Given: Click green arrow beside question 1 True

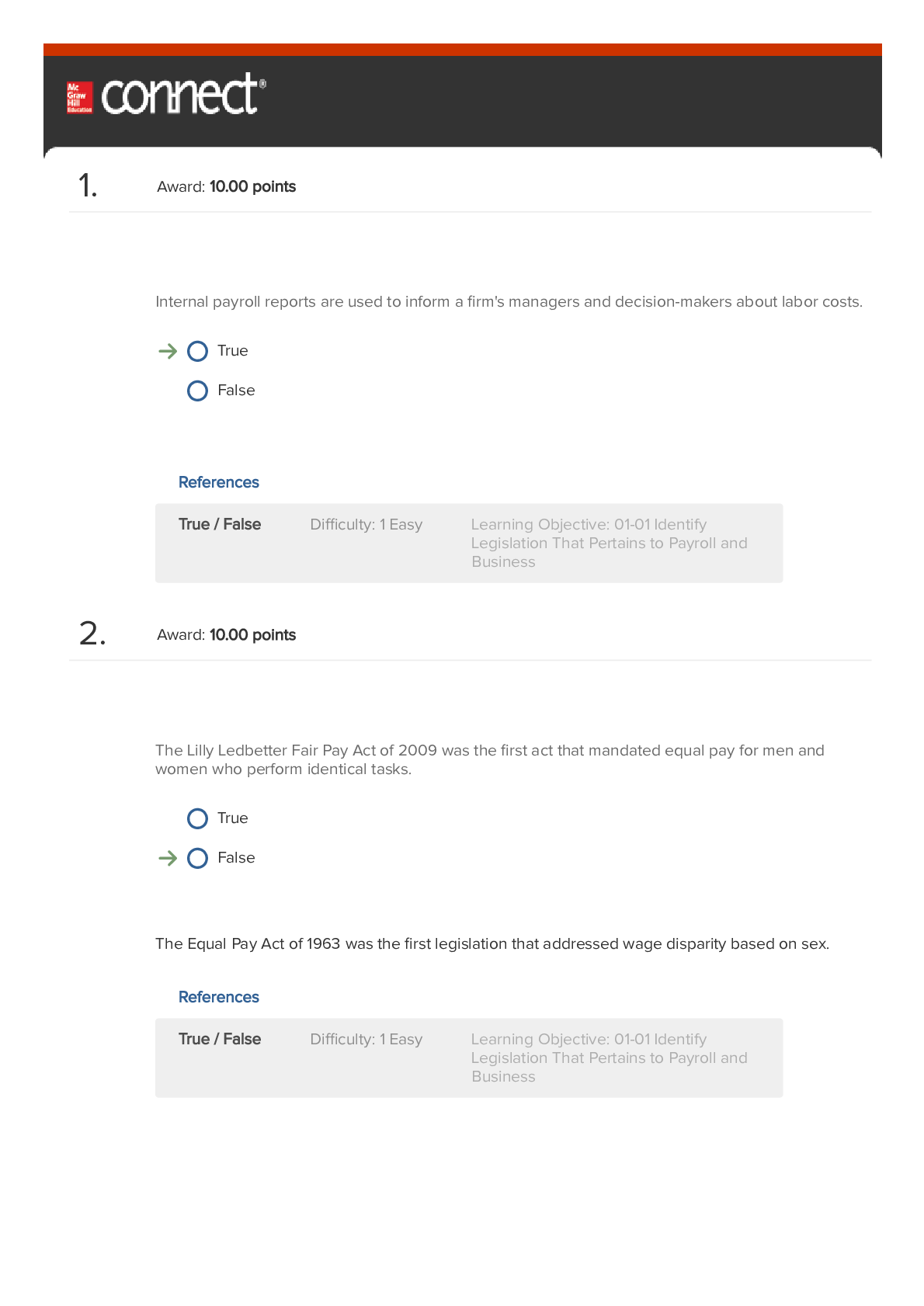Looking at the screenshot, I should pyautogui.click(x=168, y=352).
